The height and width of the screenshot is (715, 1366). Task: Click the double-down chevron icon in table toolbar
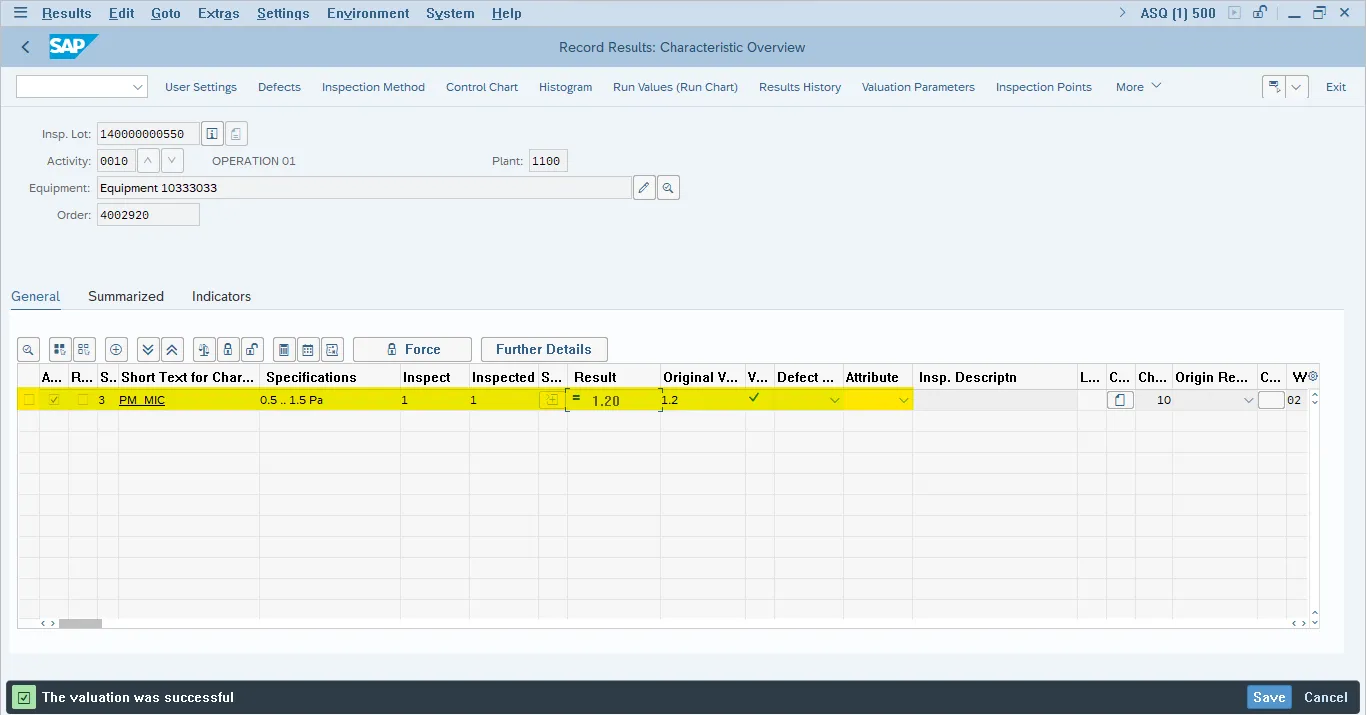click(x=148, y=350)
